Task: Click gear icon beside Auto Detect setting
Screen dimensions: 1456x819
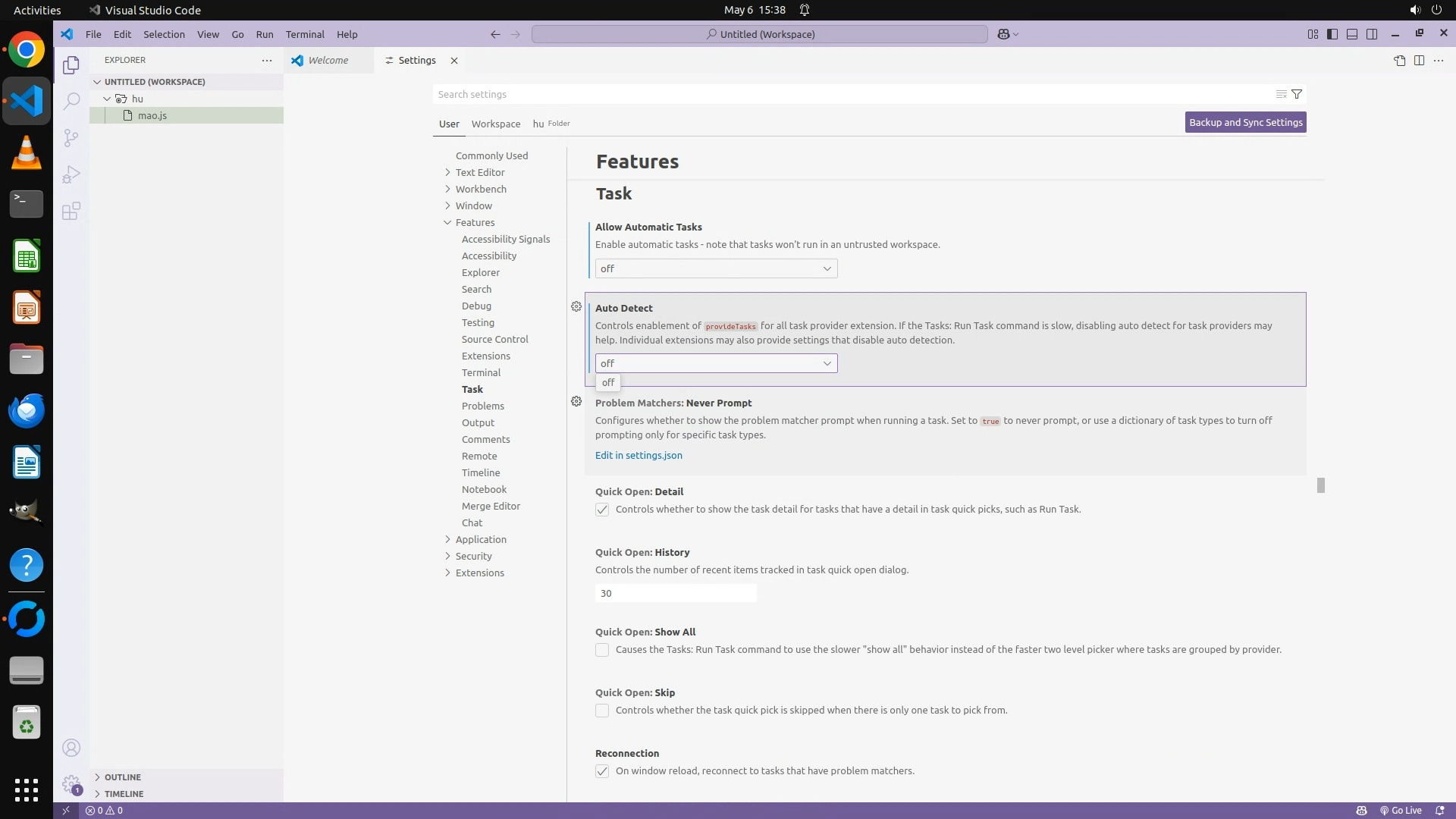Action: 576,306
